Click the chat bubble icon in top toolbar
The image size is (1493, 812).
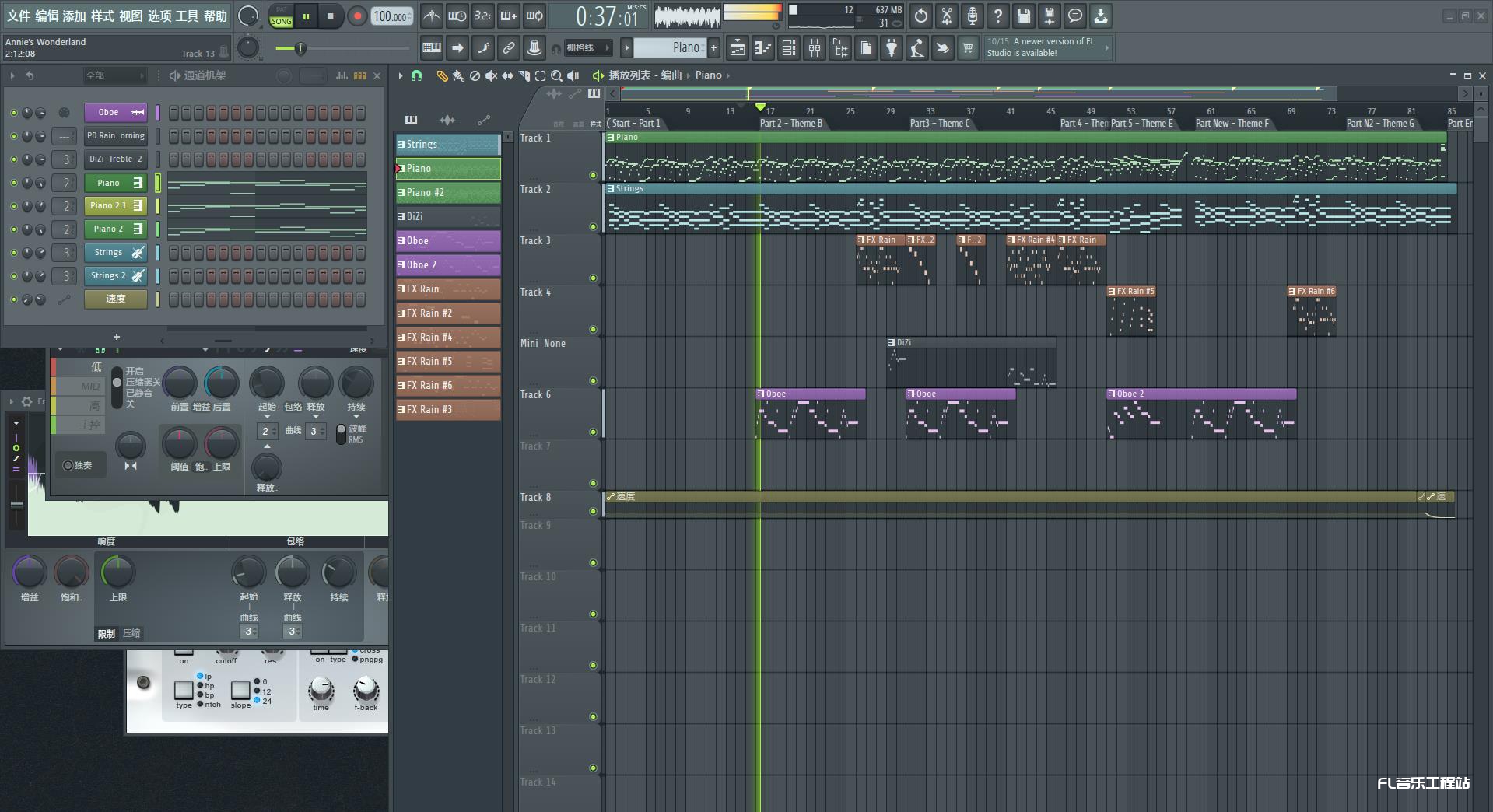click(1075, 16)
